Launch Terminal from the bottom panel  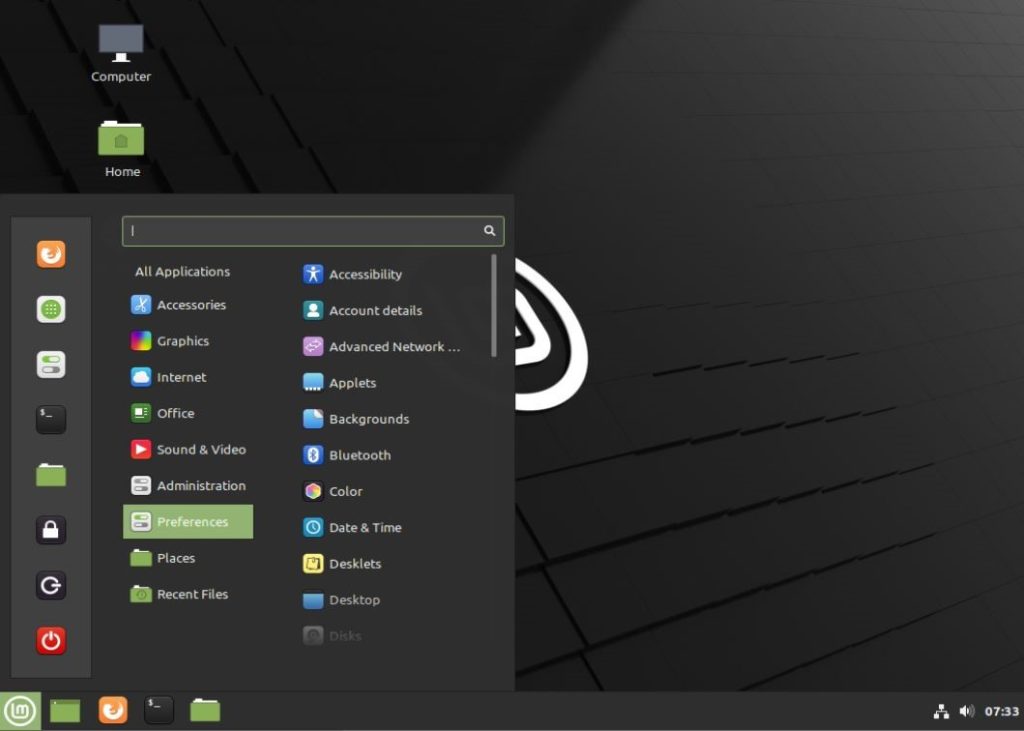[x=159, y=710]
